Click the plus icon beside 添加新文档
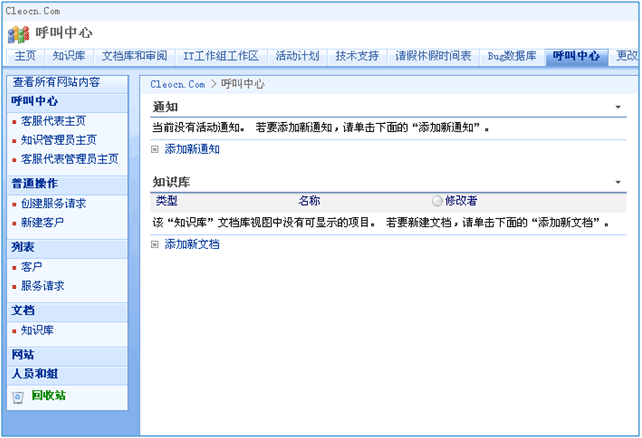This screenshot has height=438, width=642. [155, 244]
